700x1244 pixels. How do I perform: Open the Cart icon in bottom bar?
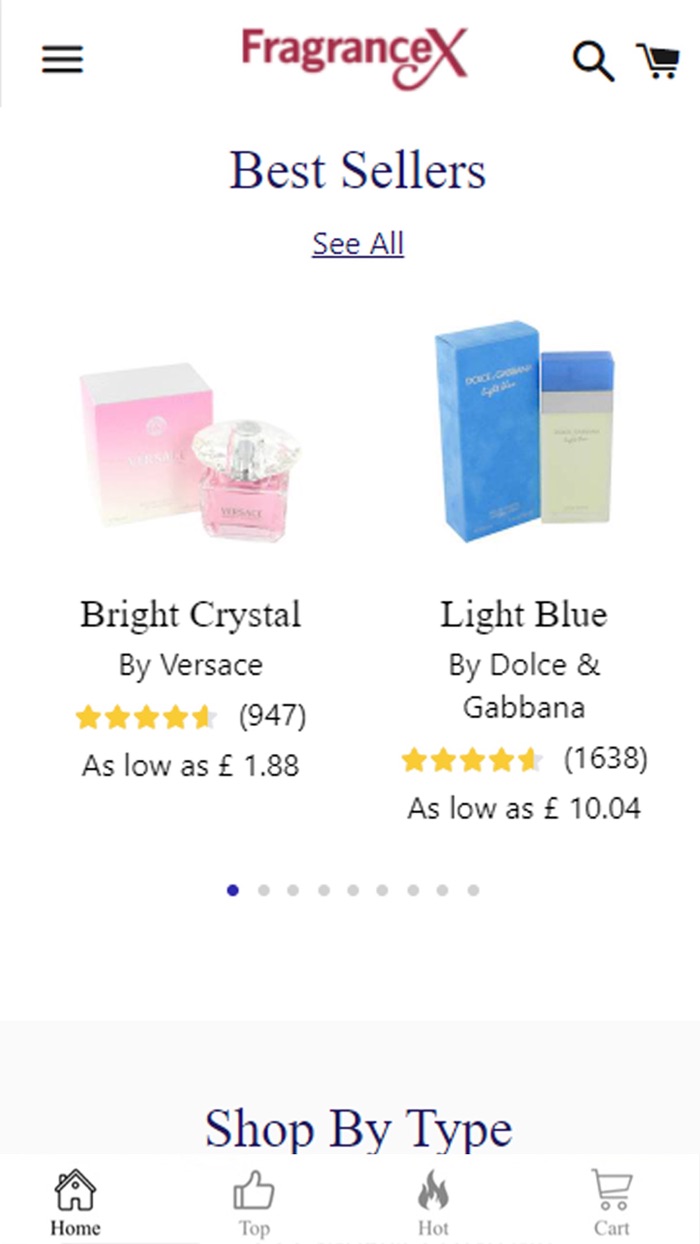click(x=612, y=1192)
